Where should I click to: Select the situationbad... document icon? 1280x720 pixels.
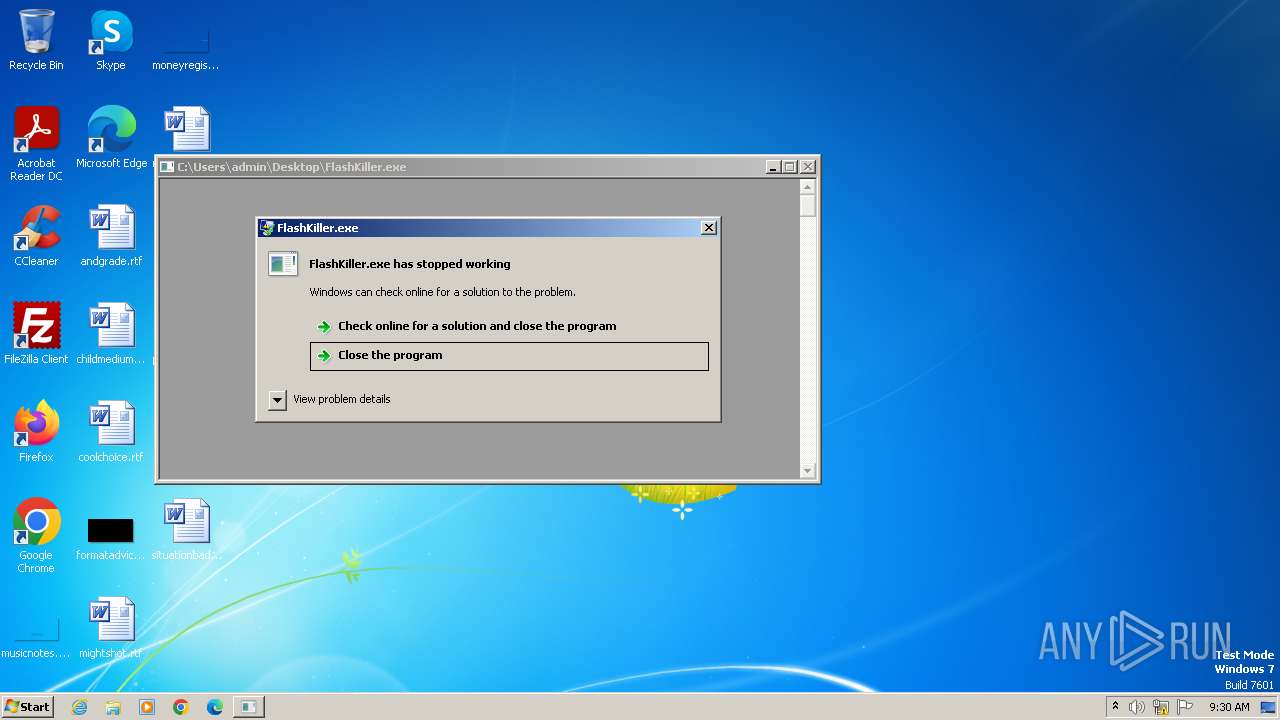click(186, 530)
